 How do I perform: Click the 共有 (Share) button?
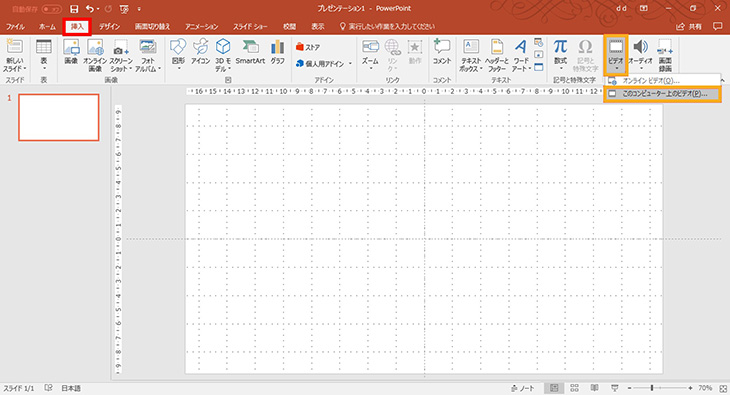pos(689,27)
